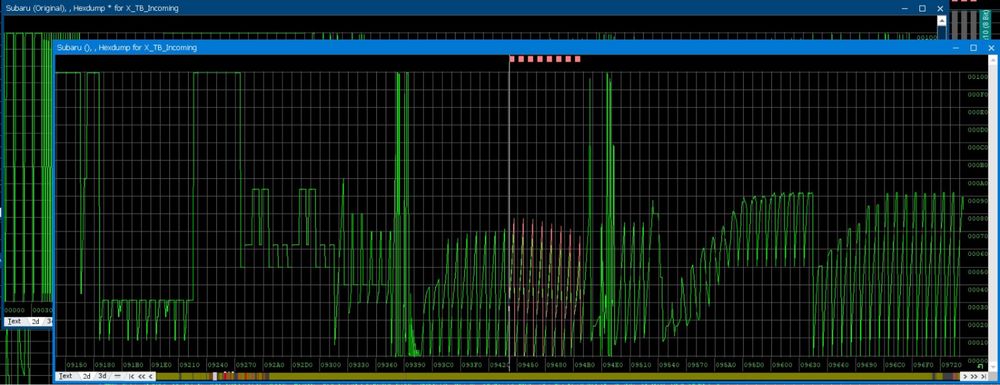The image size is (1000, 385).
Task: Click address label 09510 on the axis
Action: click(640, 365)
